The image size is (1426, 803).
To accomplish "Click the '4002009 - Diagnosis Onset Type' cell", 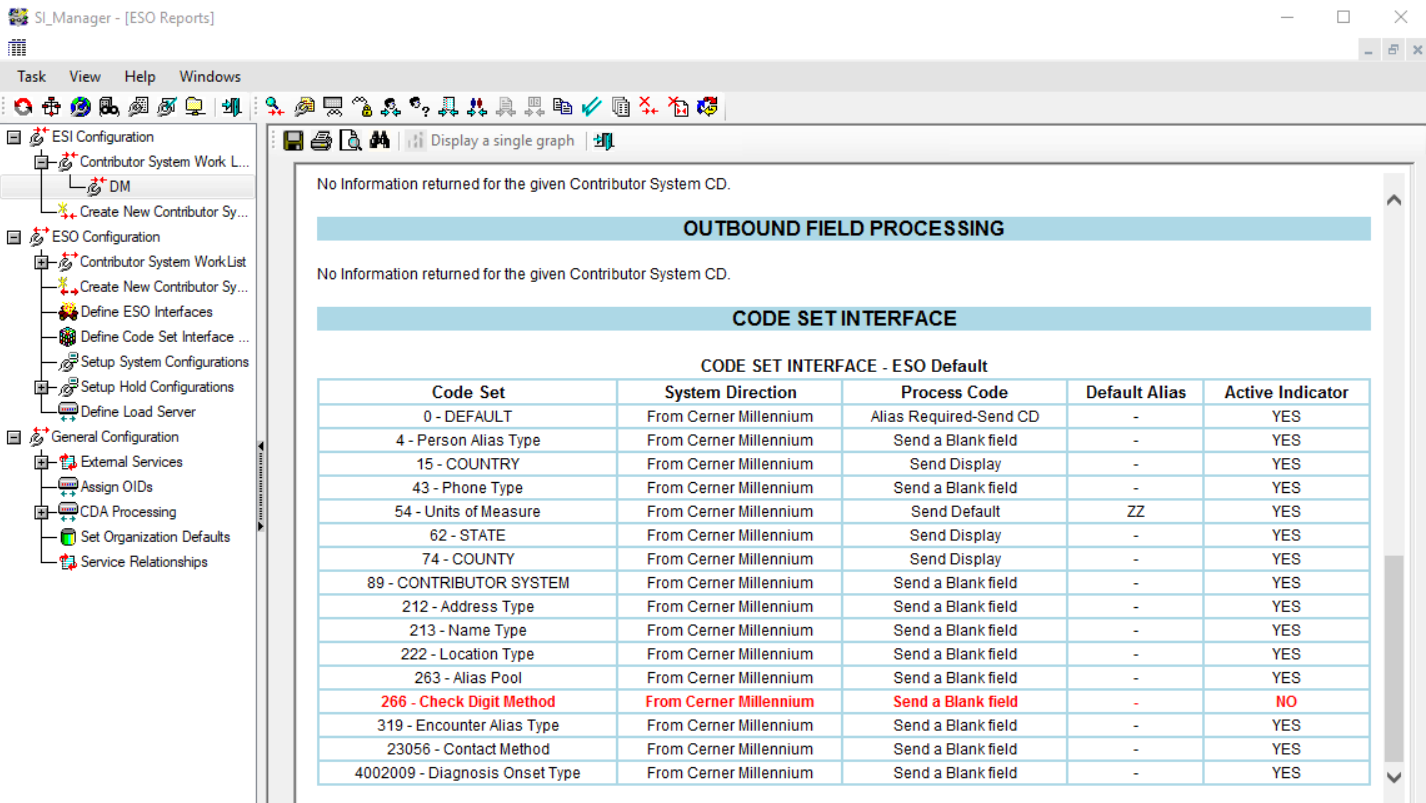I will click(x=468, y=773).
